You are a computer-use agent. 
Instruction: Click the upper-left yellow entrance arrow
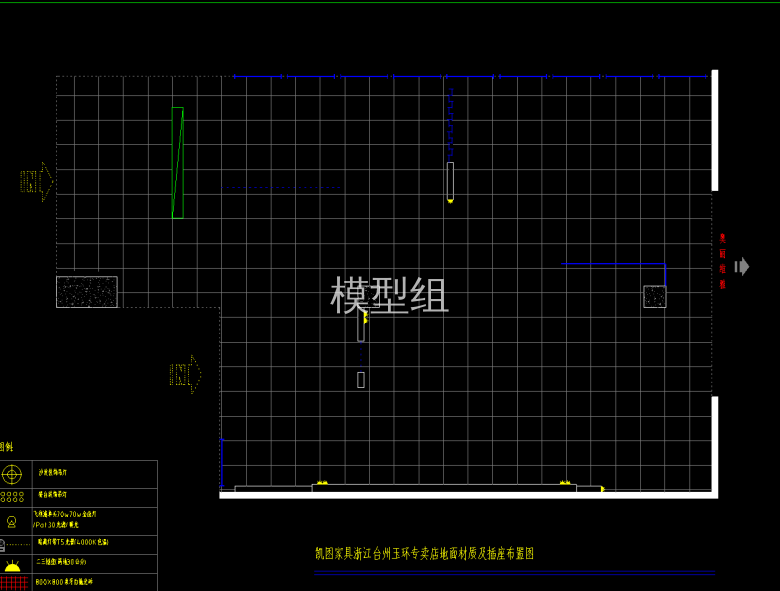click(37, 181)
